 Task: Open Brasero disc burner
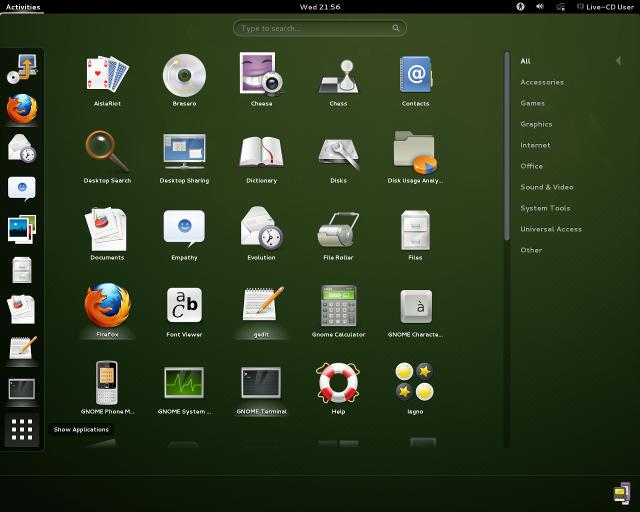184,80
